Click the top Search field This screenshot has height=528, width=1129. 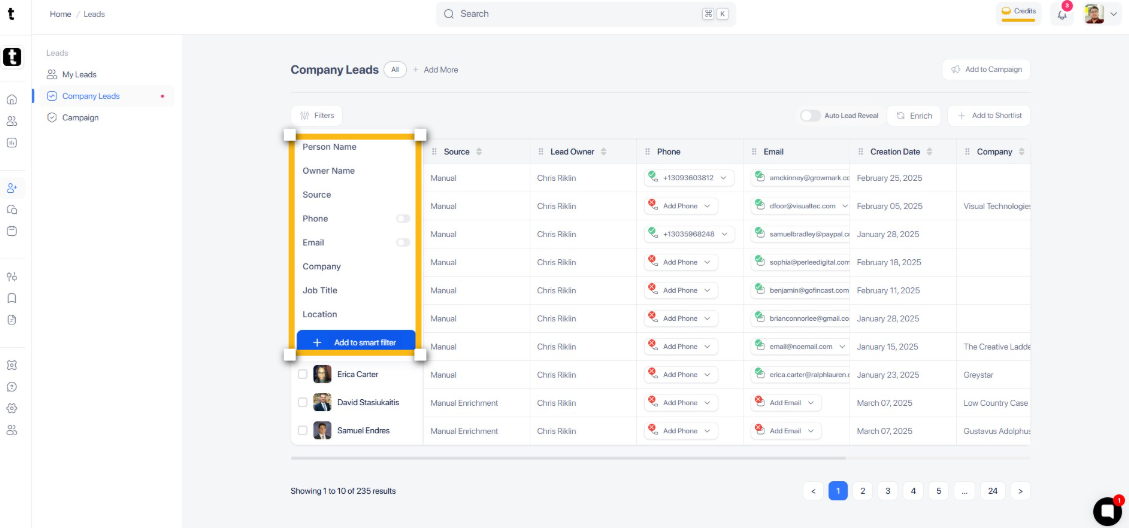point(586,14)
